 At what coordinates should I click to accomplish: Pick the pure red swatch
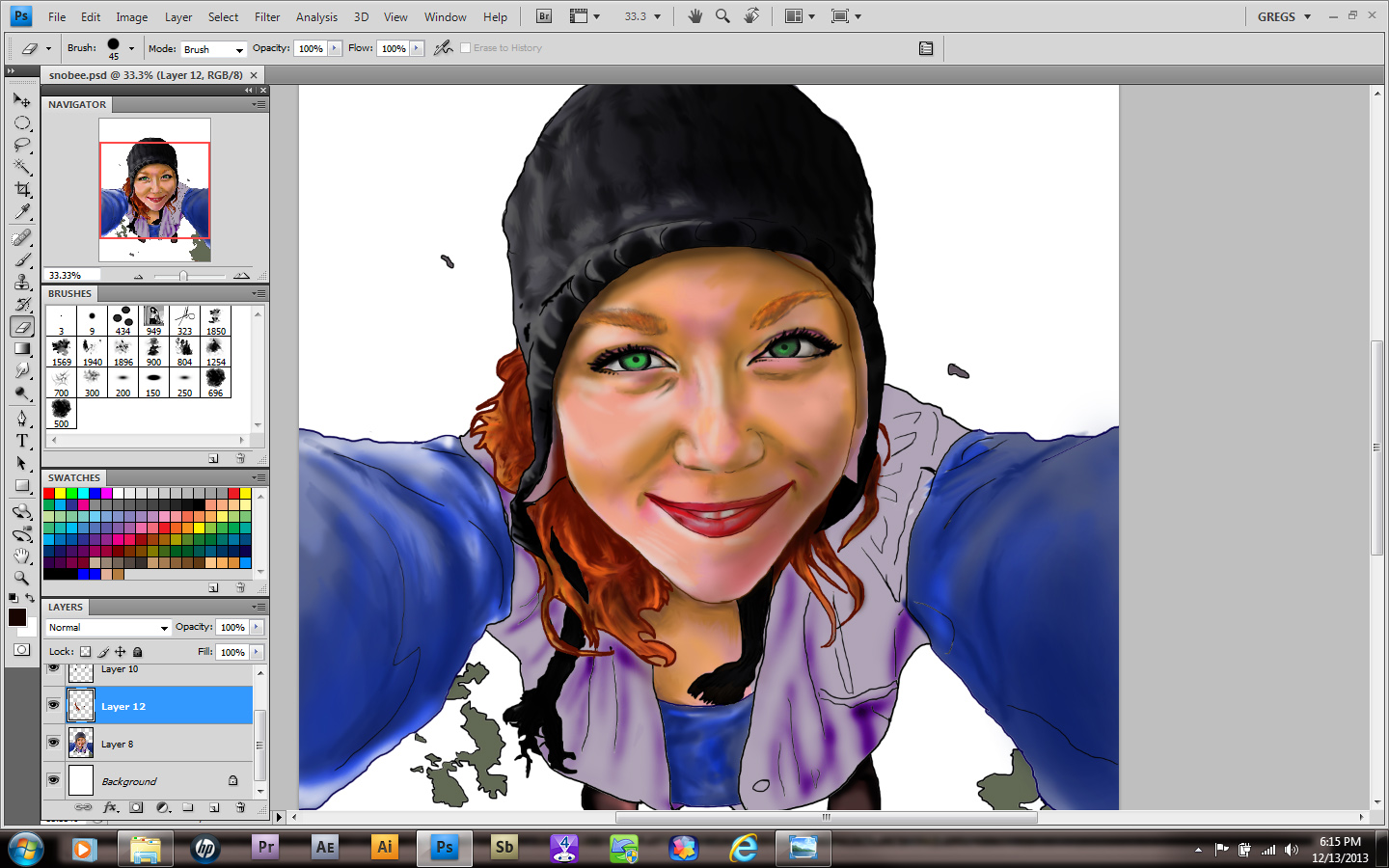pos(49,493)
